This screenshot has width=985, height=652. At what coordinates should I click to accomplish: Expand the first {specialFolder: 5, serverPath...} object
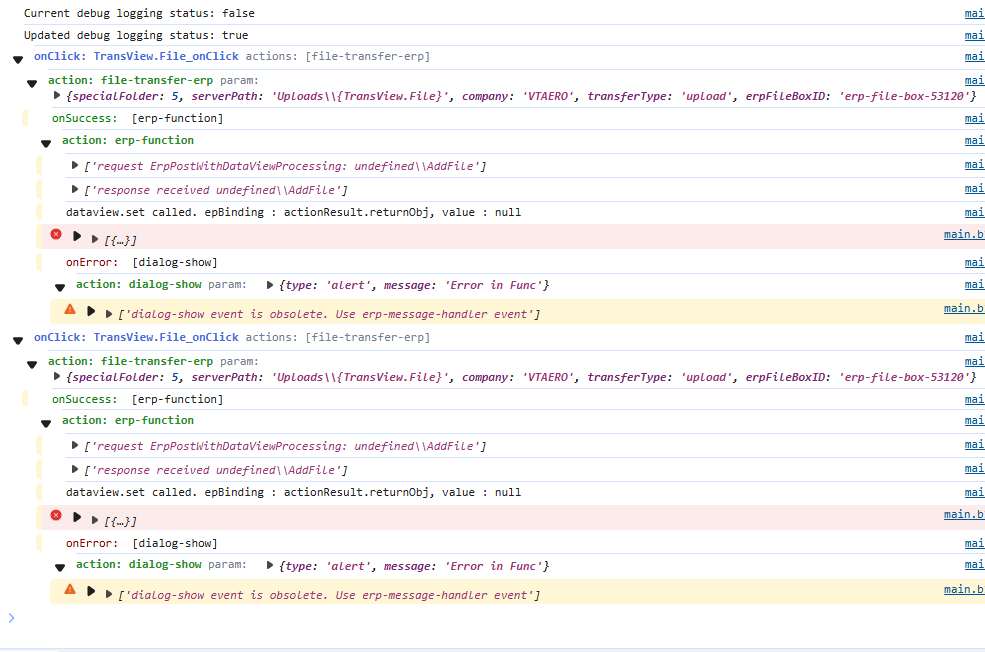(57, 95)
